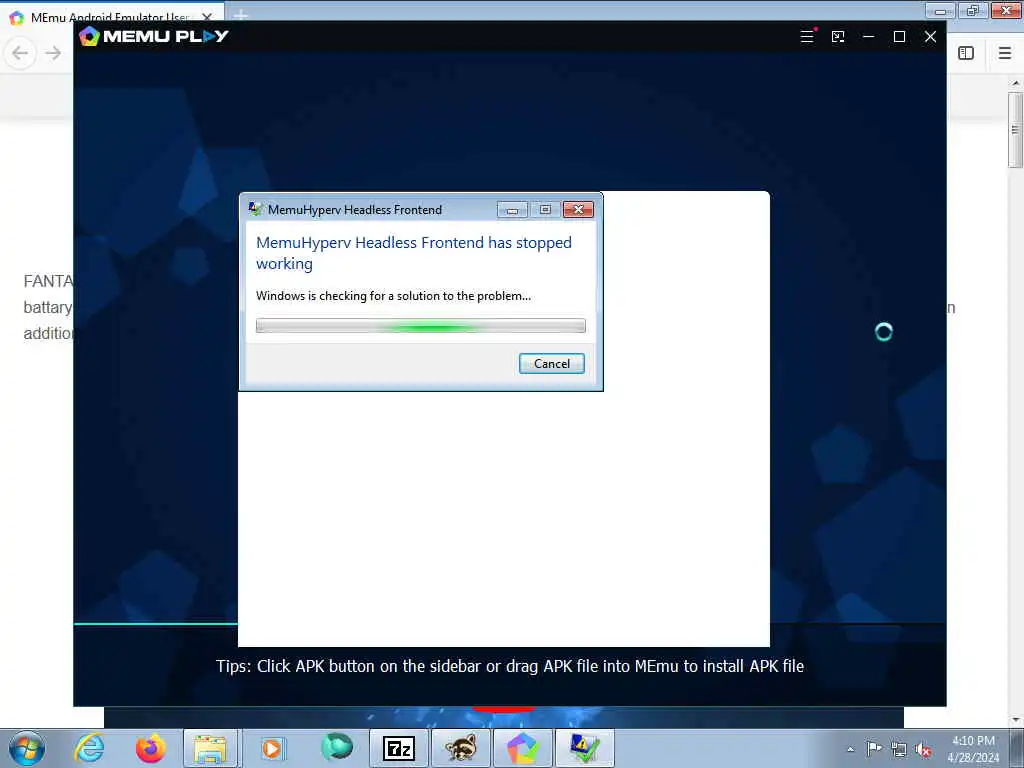The height and width of the screenshot is (768, 1024).
Task: Open 7-Zip from the taskbar
Action: click(399, 748)
